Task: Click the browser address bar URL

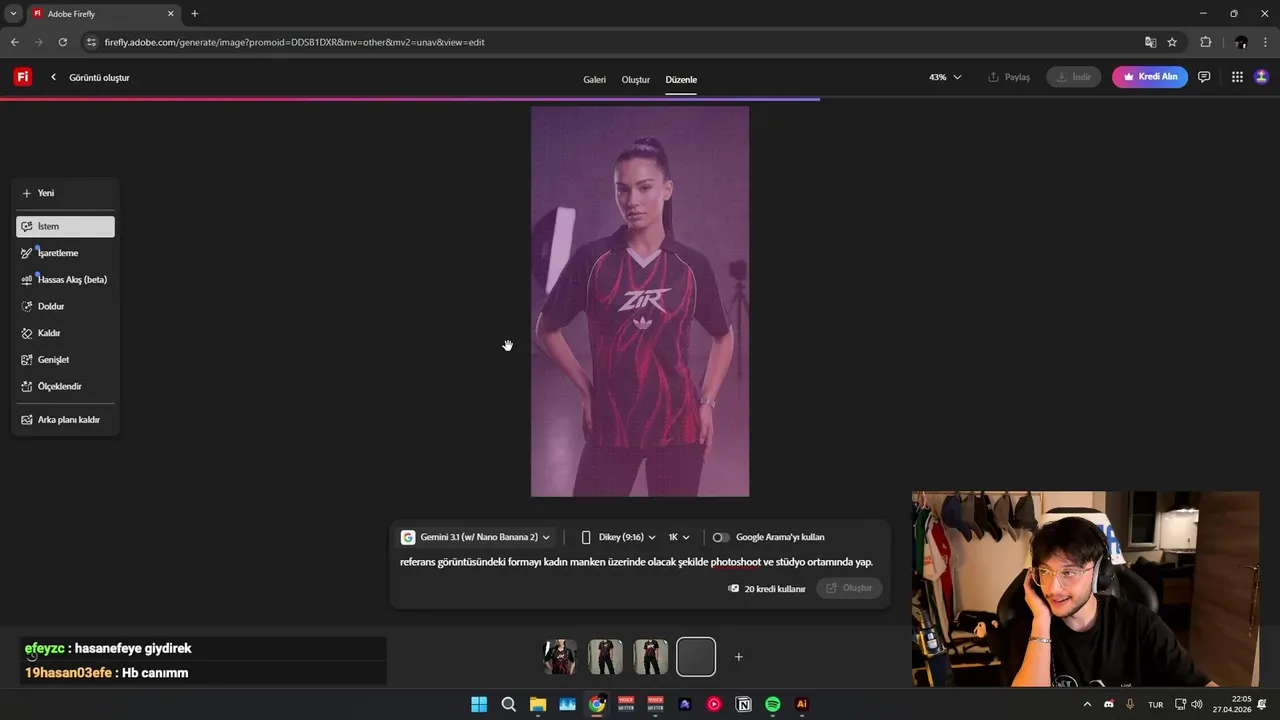Action: (295, 42)
